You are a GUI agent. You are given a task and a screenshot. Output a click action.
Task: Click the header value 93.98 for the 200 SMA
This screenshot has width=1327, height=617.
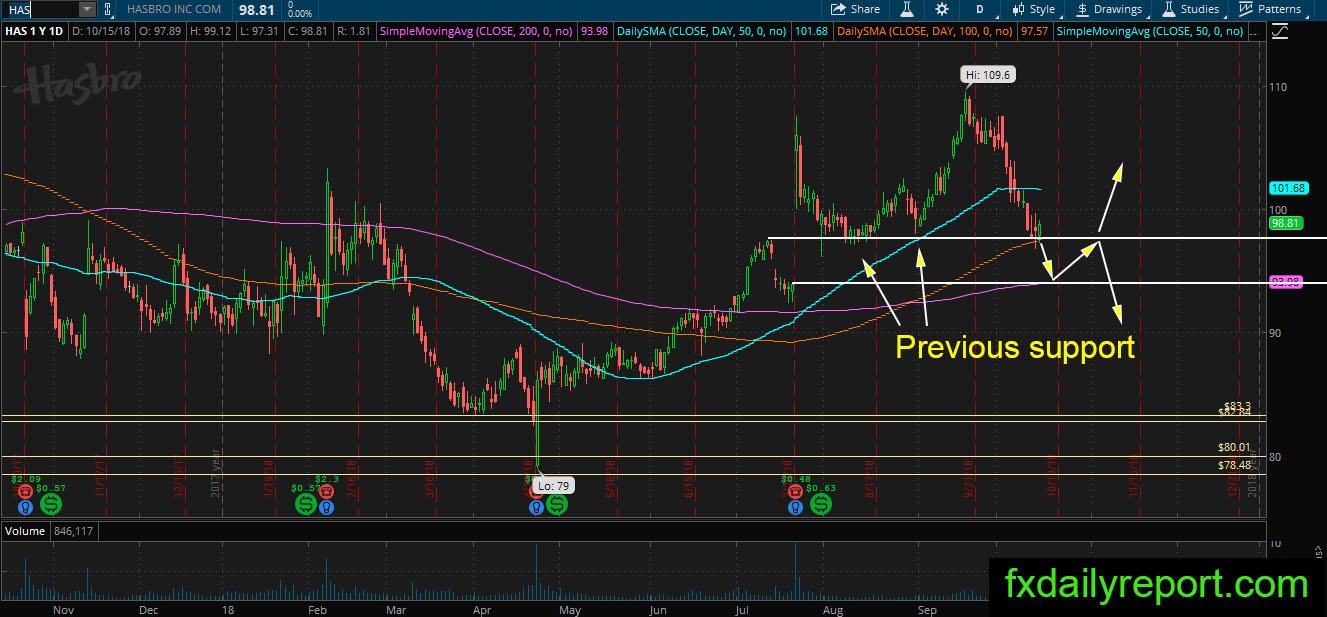pos(593,32)
